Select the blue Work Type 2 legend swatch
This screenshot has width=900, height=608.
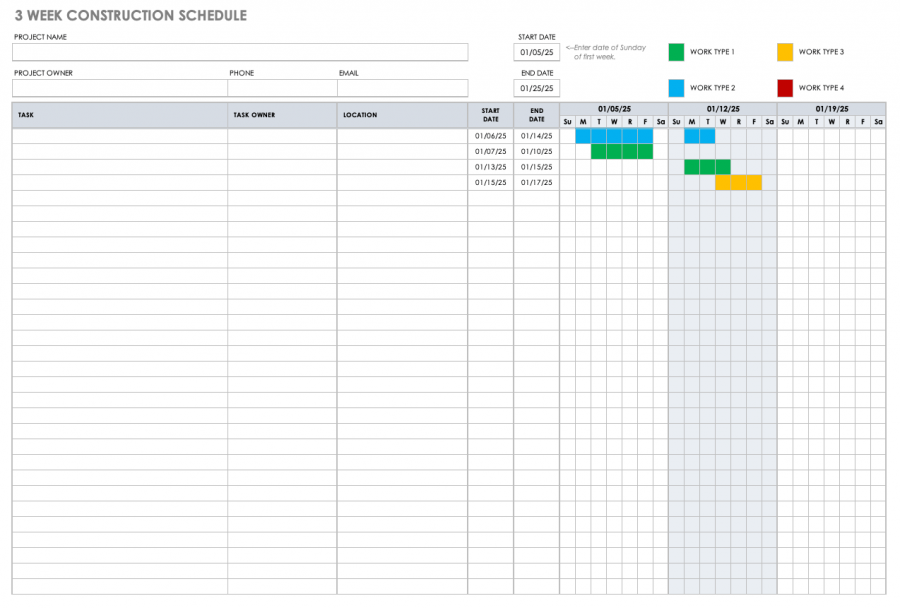(x=677, y=88)
